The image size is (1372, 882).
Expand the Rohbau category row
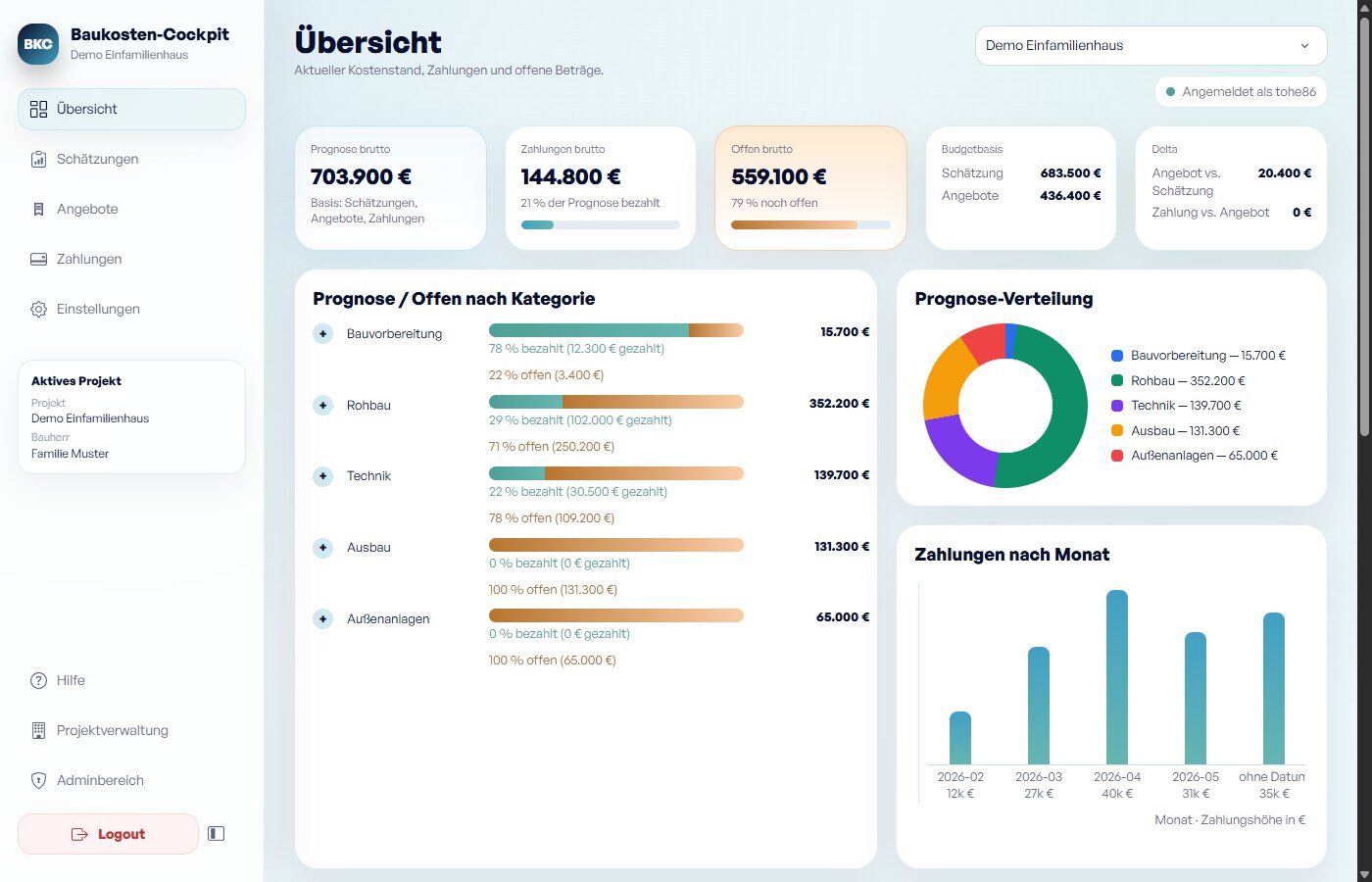[x=322, y=405]
